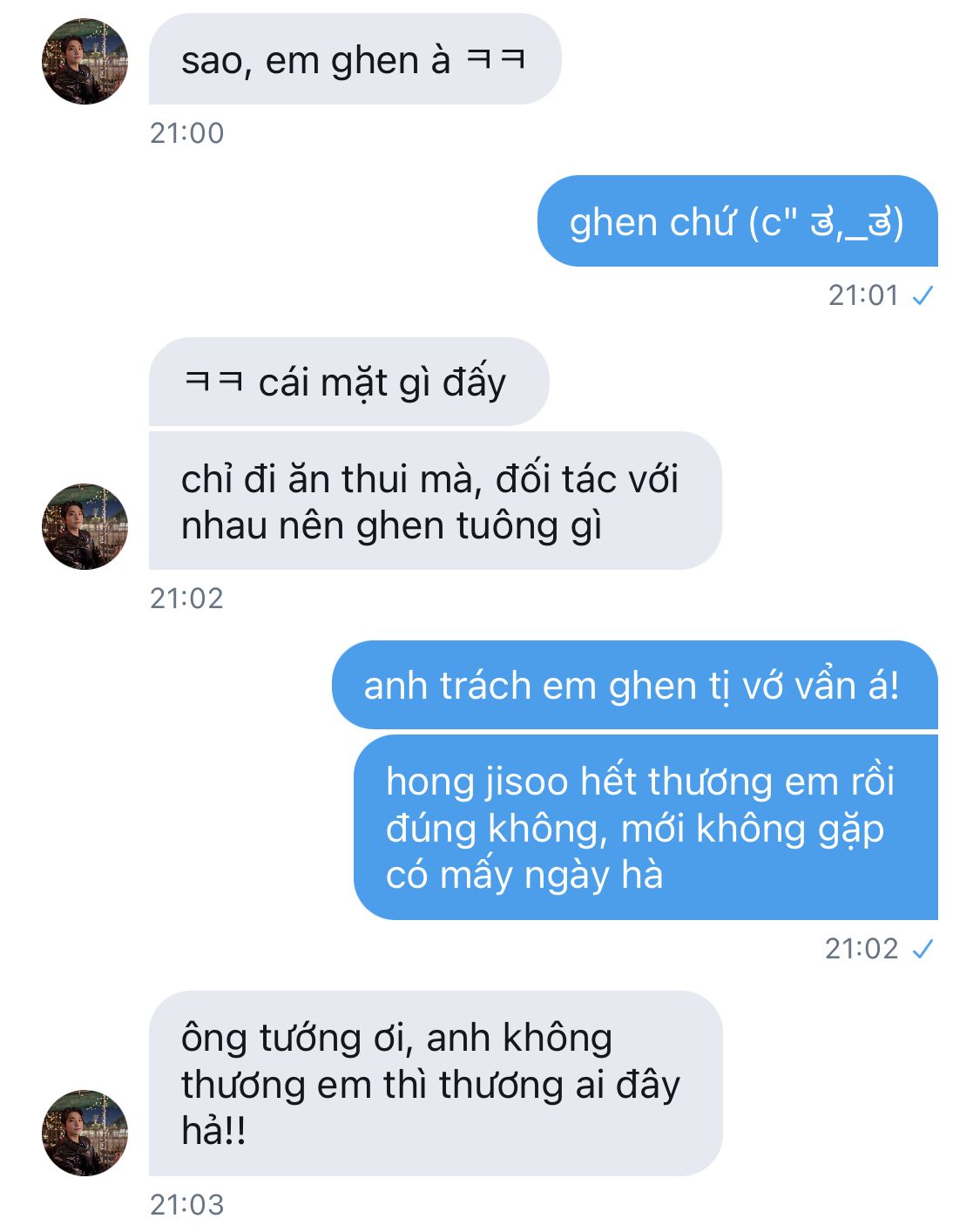Viewport: 980px width, 1232px height.
Task: Click read checkmark next to 21:01
Action: (923, 296)
